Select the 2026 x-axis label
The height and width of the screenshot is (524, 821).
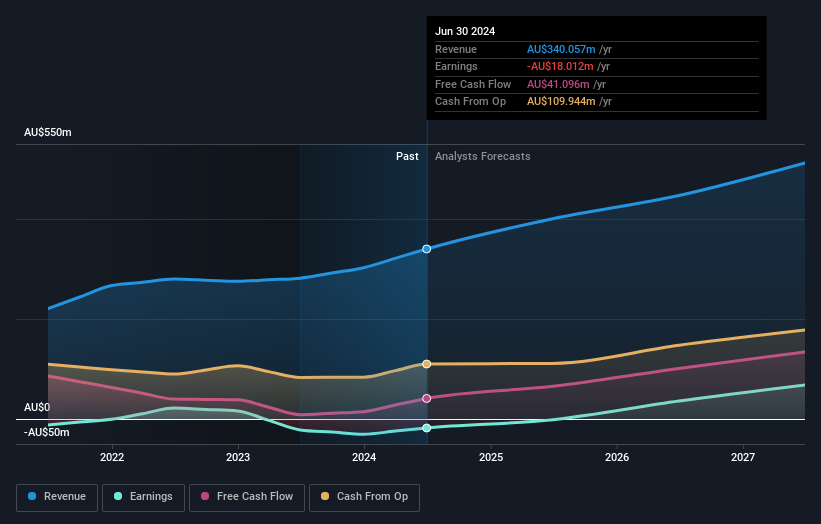pyautogui.click(x=617, y=457)
